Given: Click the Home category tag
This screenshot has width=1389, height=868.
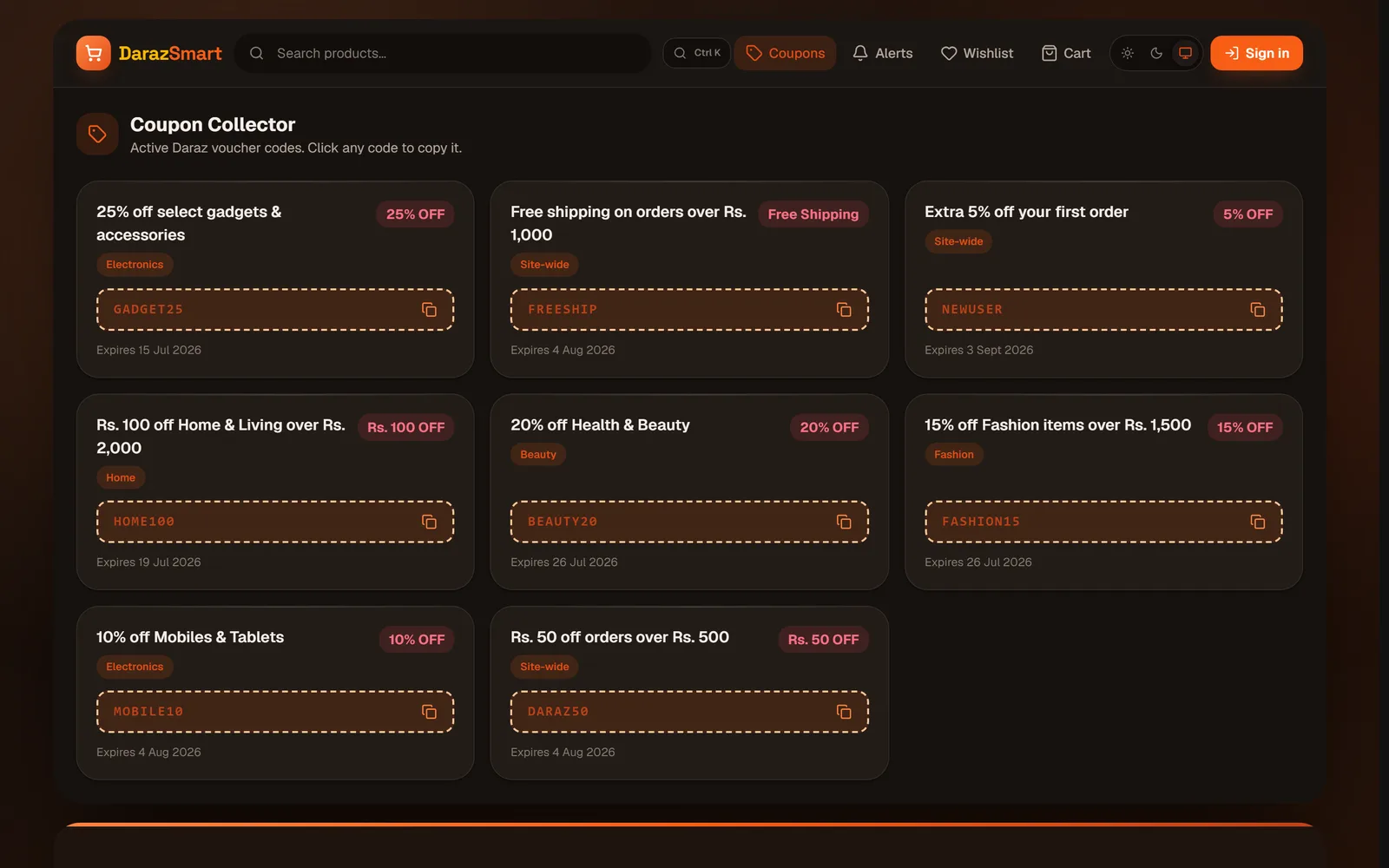Looking at the screenshot, I should (121, 477).
